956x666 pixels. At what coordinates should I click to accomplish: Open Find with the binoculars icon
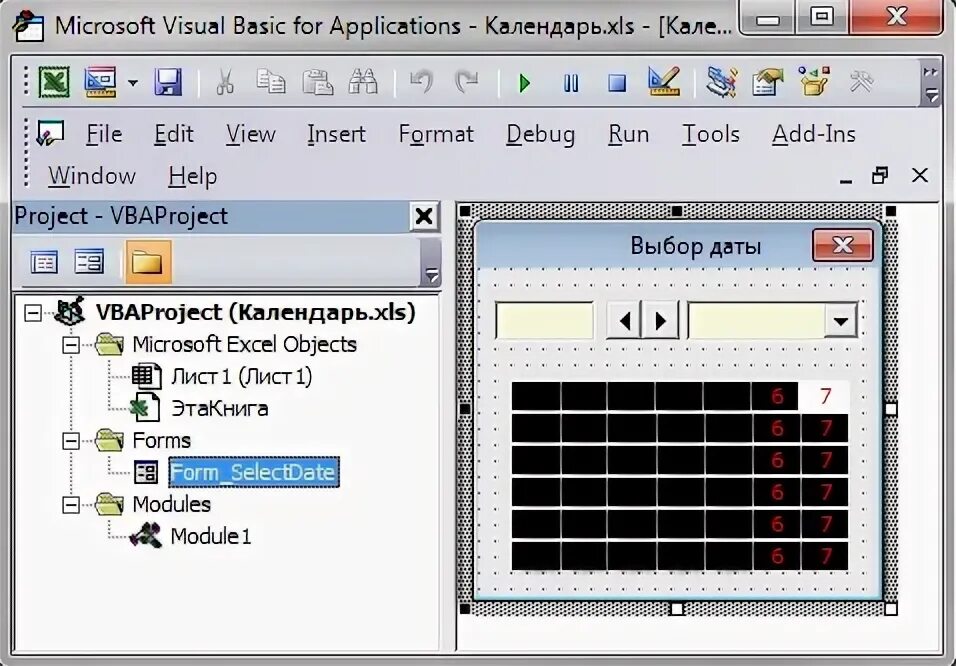(x=363, y=82)
